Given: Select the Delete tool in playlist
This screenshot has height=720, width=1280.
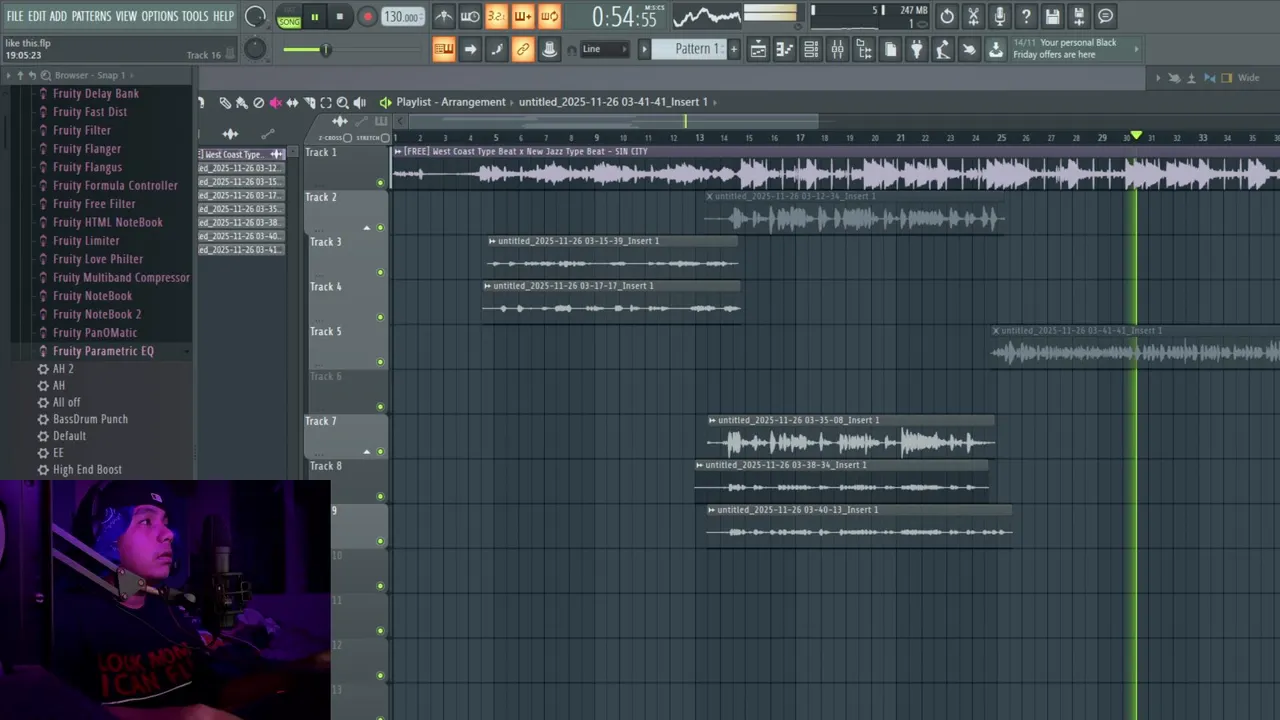Looking at the screenshot, I should click(258, 102).
